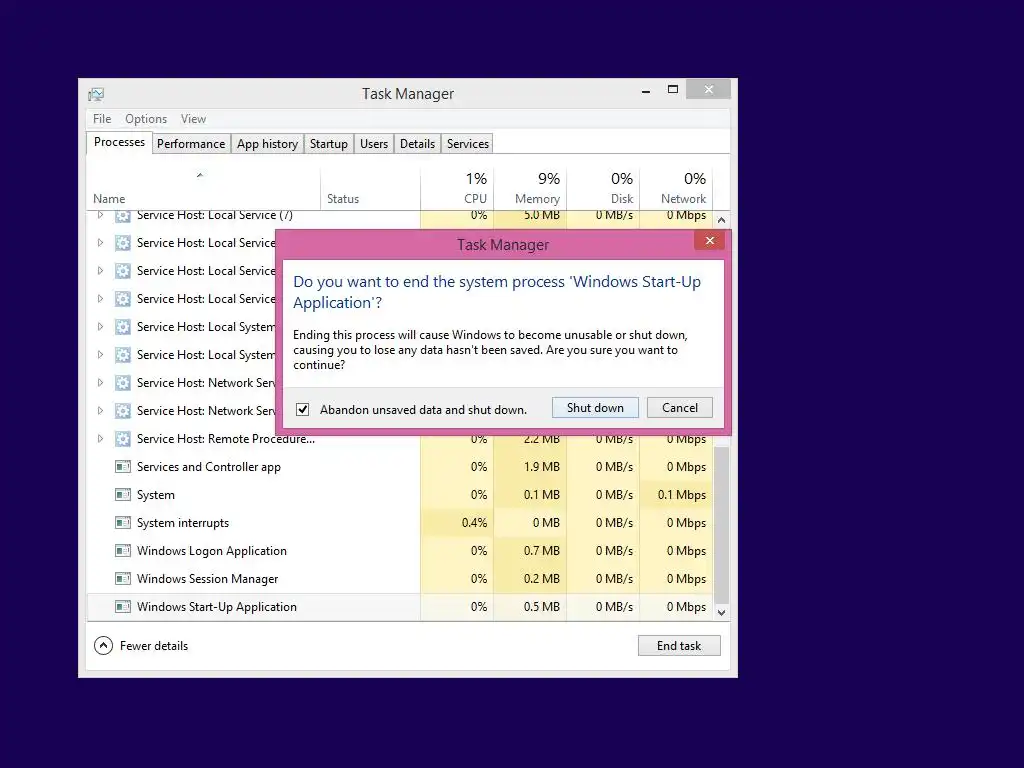Screen dimensions: 1024x768
Task: Click the 0.2 MB memory value
Action: point(541,579)
